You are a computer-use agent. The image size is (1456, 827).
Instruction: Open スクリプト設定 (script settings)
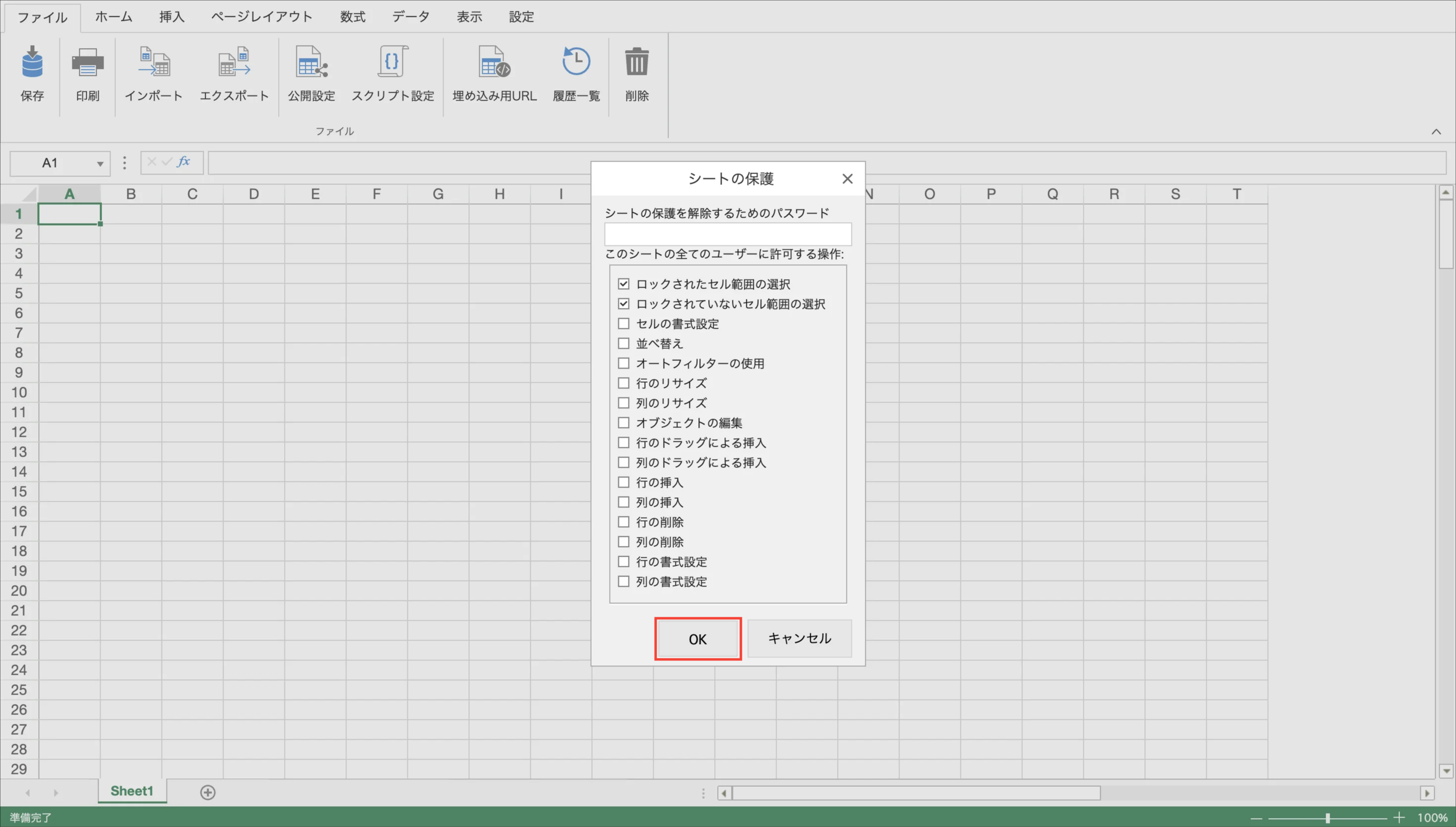click(x=392, y=62)
